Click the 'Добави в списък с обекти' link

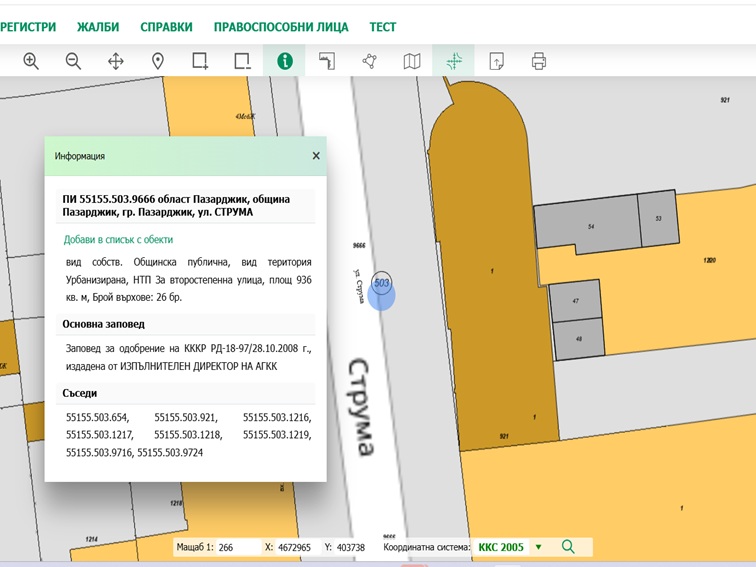click(x=118, y=240)
